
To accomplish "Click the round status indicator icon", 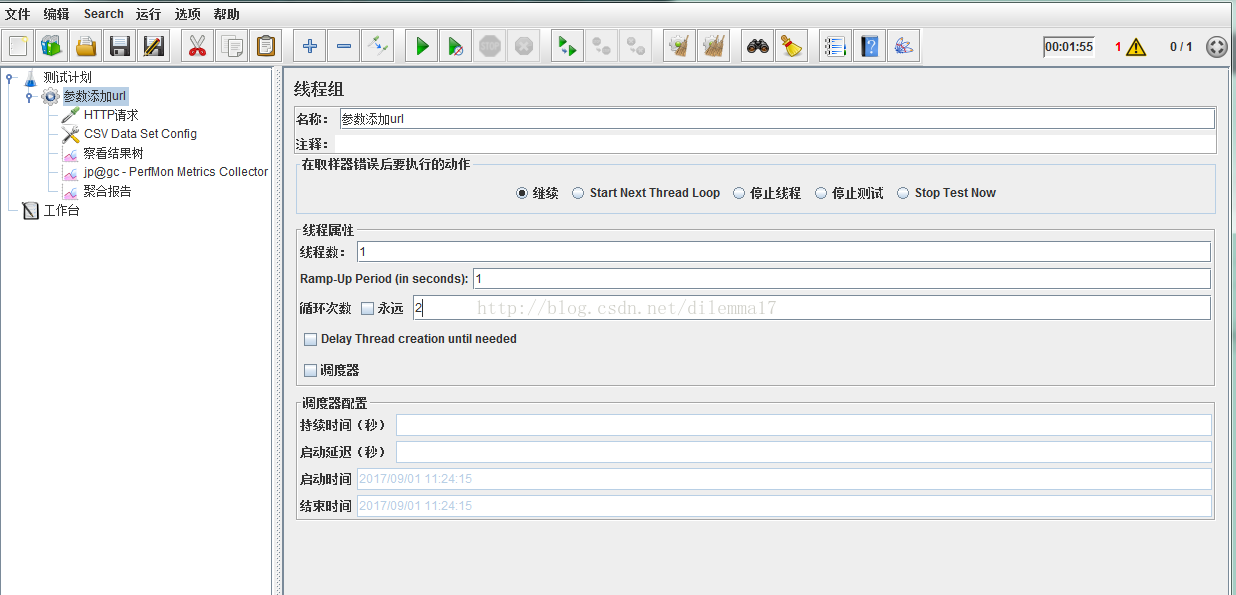I will click(1216, 47).
